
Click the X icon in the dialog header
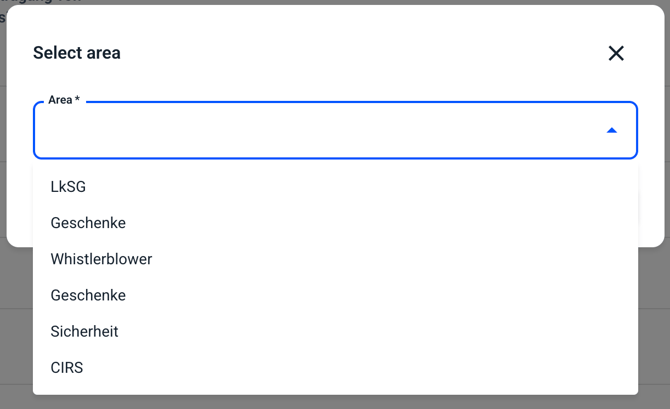(616, 53)
